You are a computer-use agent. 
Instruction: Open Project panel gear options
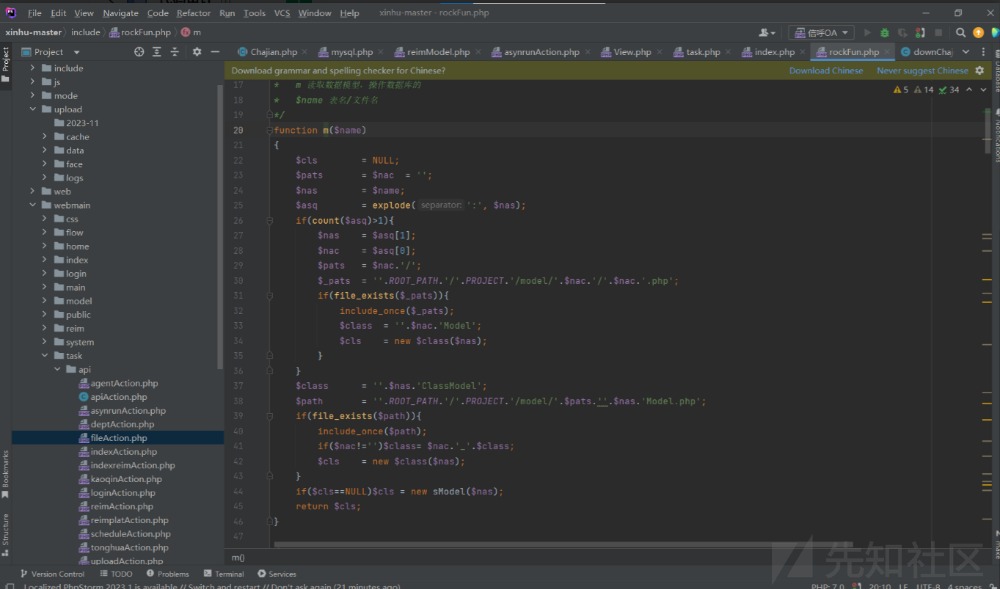196,52
